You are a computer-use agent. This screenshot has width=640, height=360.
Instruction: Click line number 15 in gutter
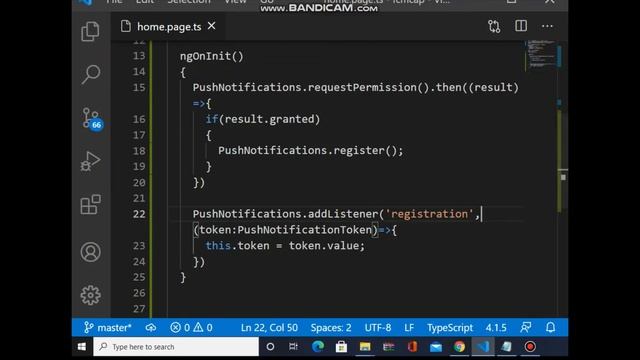tap(139, 87)
